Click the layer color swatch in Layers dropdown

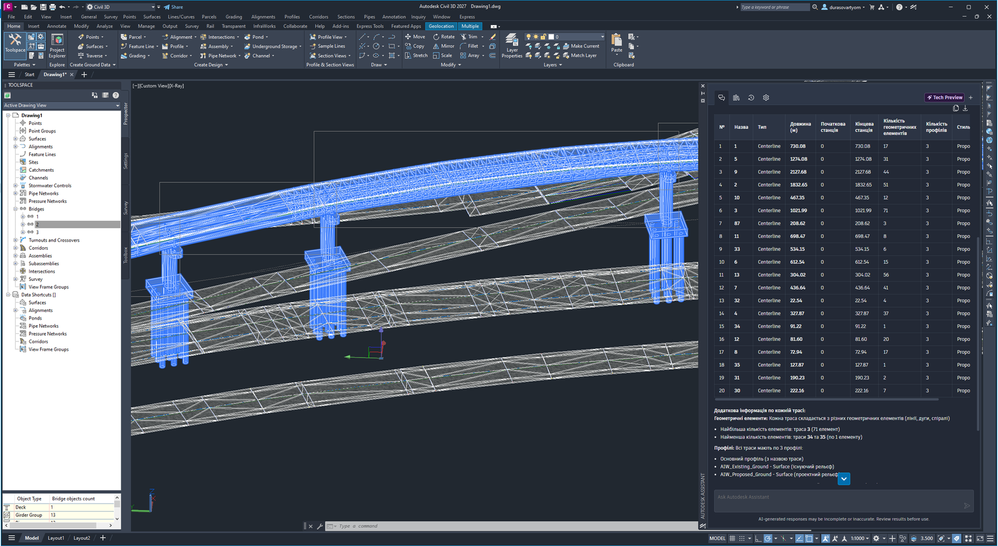(552, 37)
